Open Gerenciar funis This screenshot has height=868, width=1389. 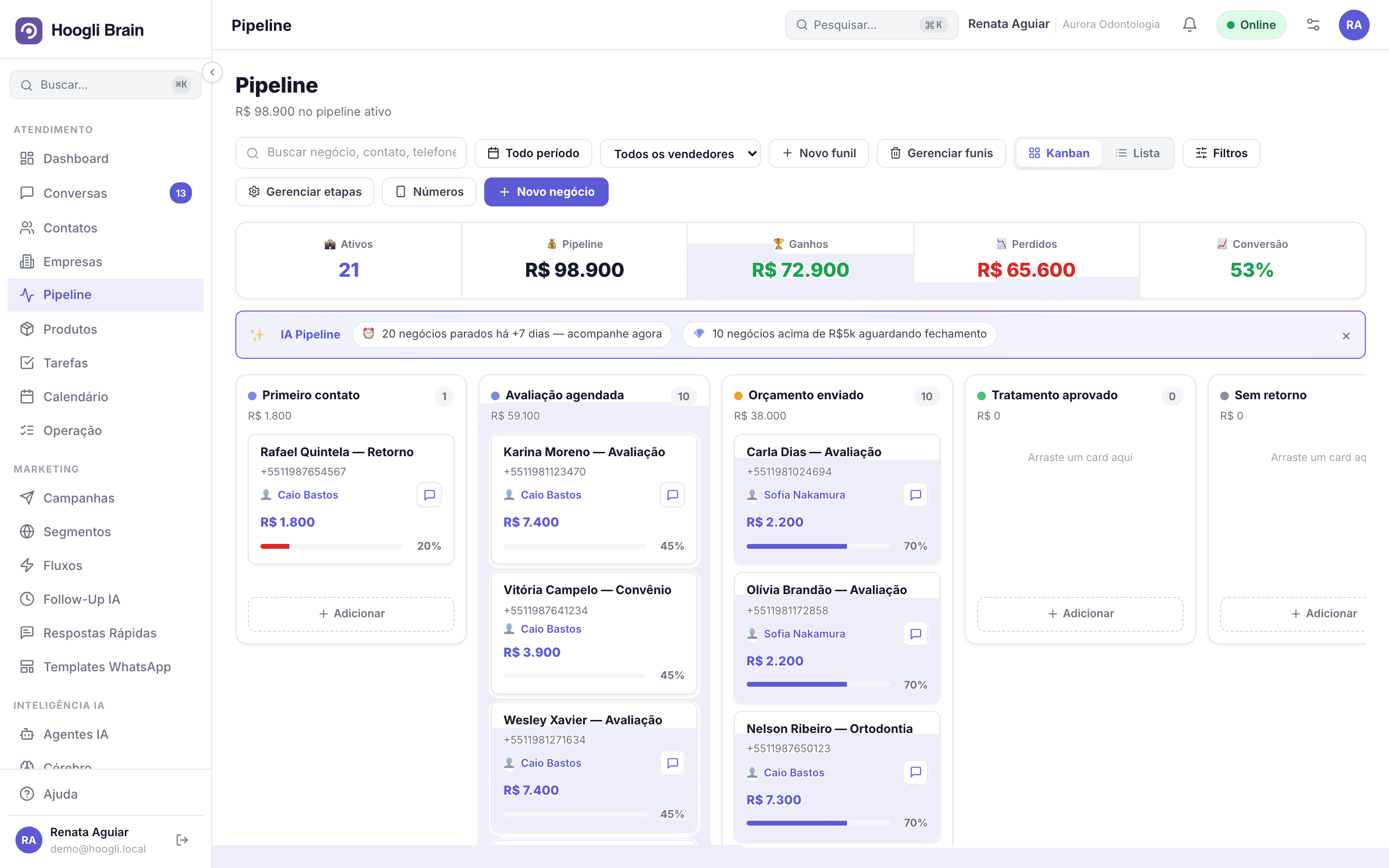[941, 153]
